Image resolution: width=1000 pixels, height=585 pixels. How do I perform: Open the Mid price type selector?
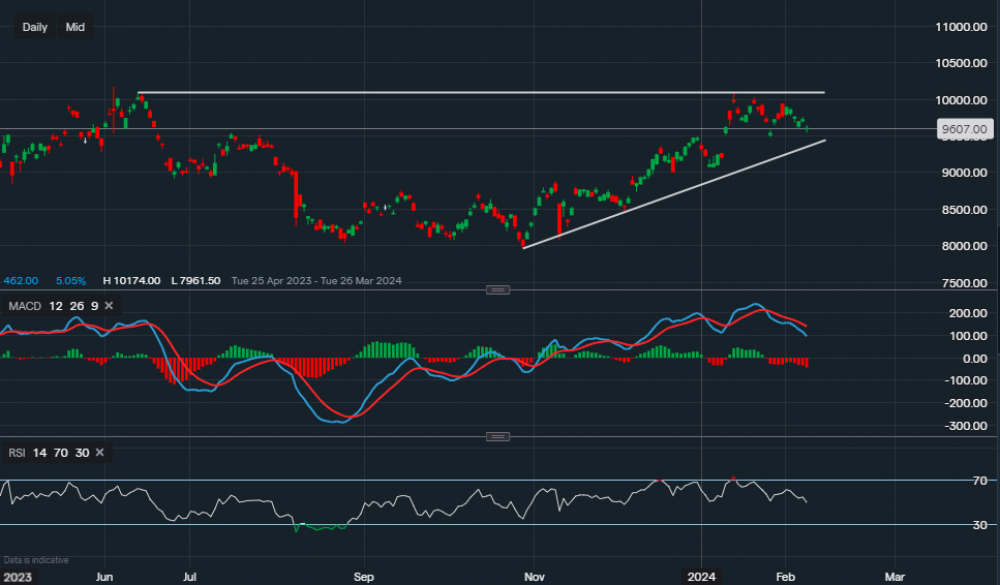(75, 27)
